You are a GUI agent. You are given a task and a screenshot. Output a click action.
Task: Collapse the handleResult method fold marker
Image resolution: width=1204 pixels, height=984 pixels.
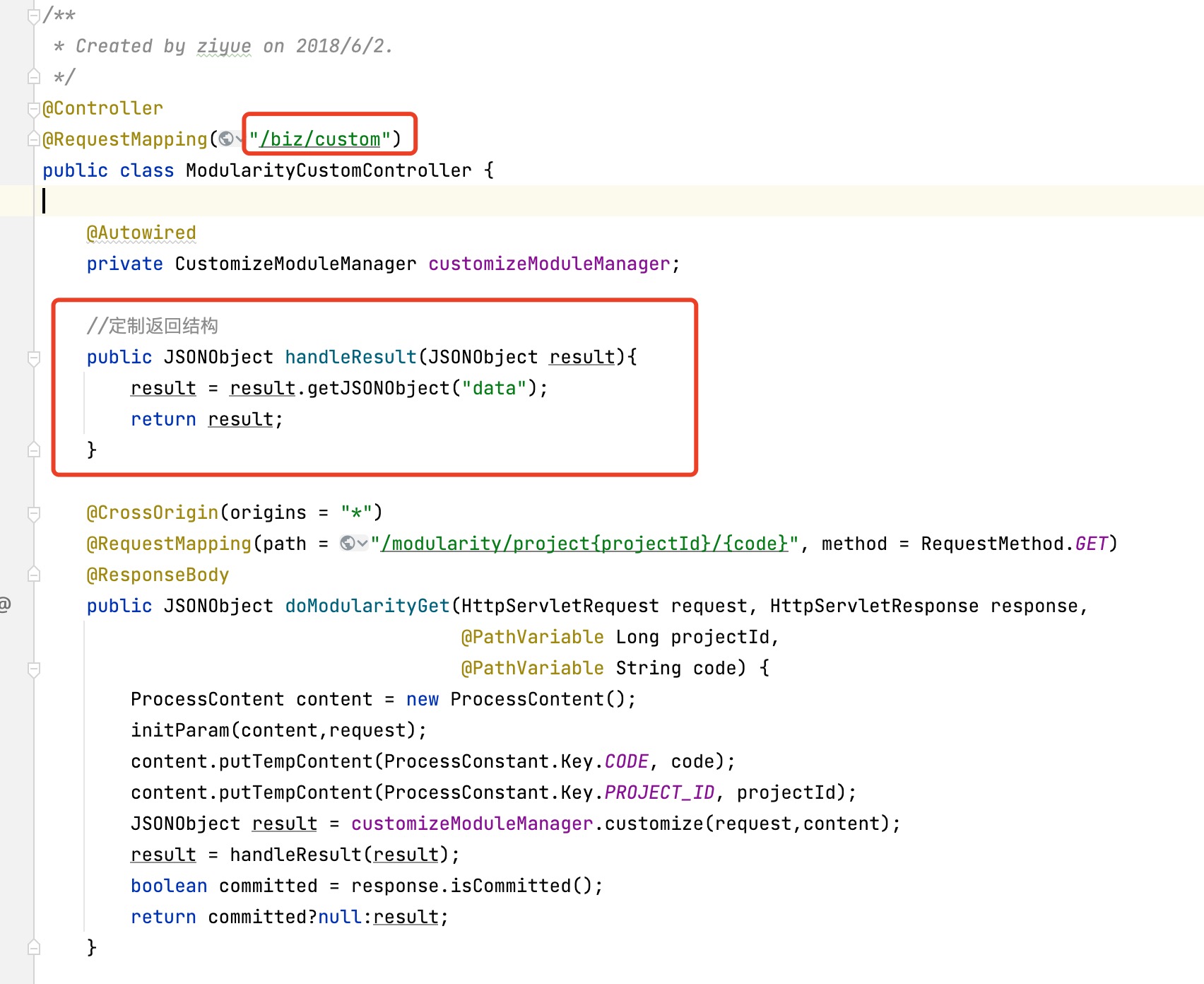coord(33,358)
